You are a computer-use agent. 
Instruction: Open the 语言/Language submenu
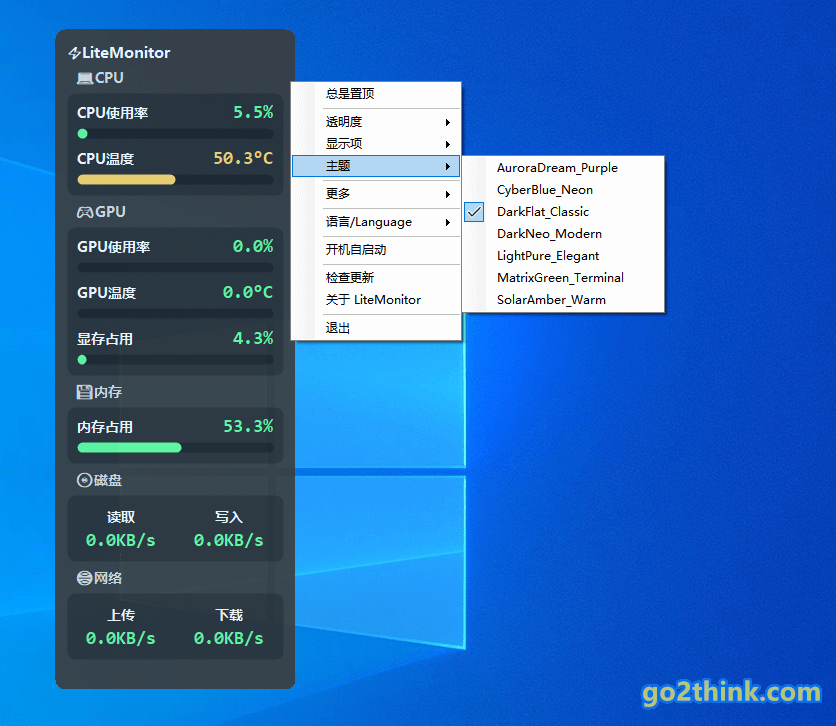coord(376,222)
